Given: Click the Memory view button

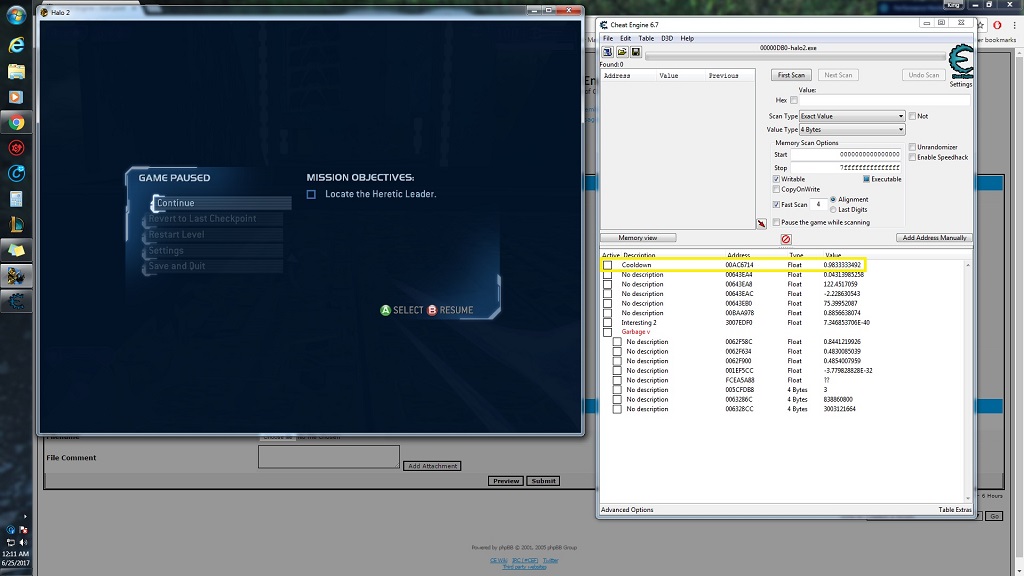Looking at the screenshot, I should 637,238.
